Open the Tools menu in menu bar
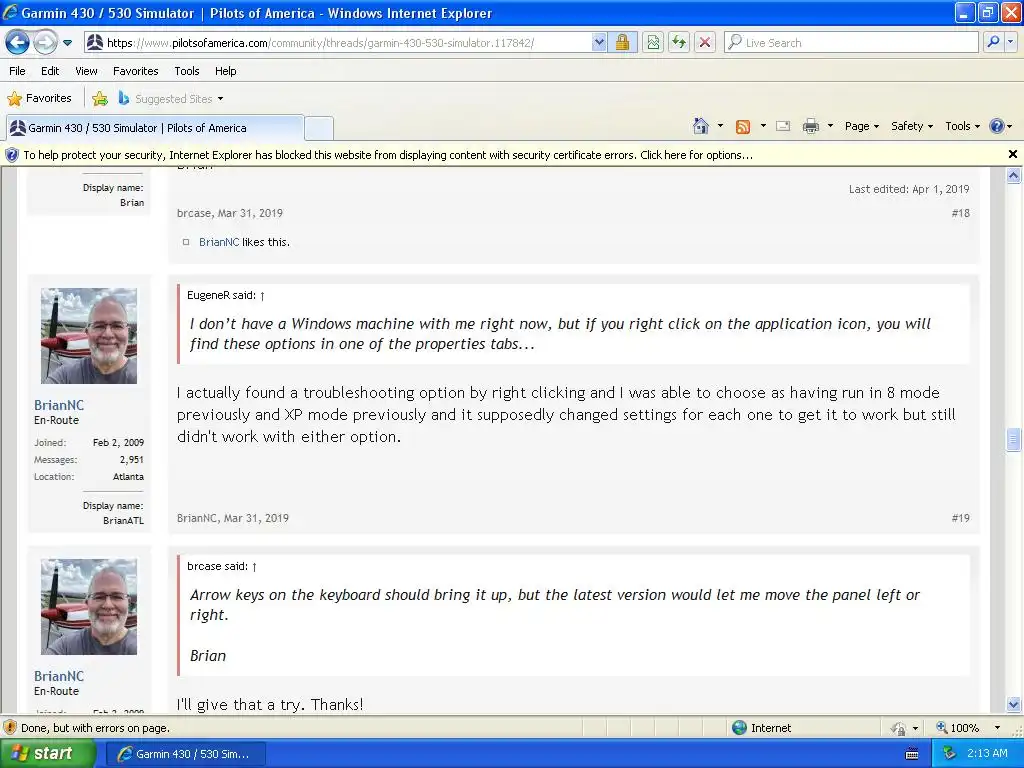1024x768 pixels. click(x=187, y=71)
